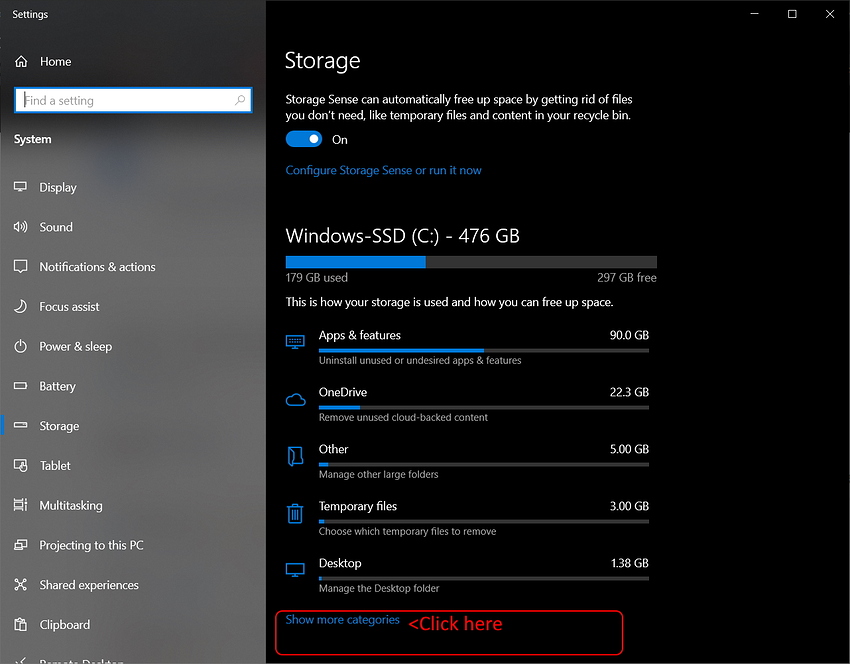The image size is (850, 664).
Task: Open the Notifications & actions settings page
Action: pos(97,267)
